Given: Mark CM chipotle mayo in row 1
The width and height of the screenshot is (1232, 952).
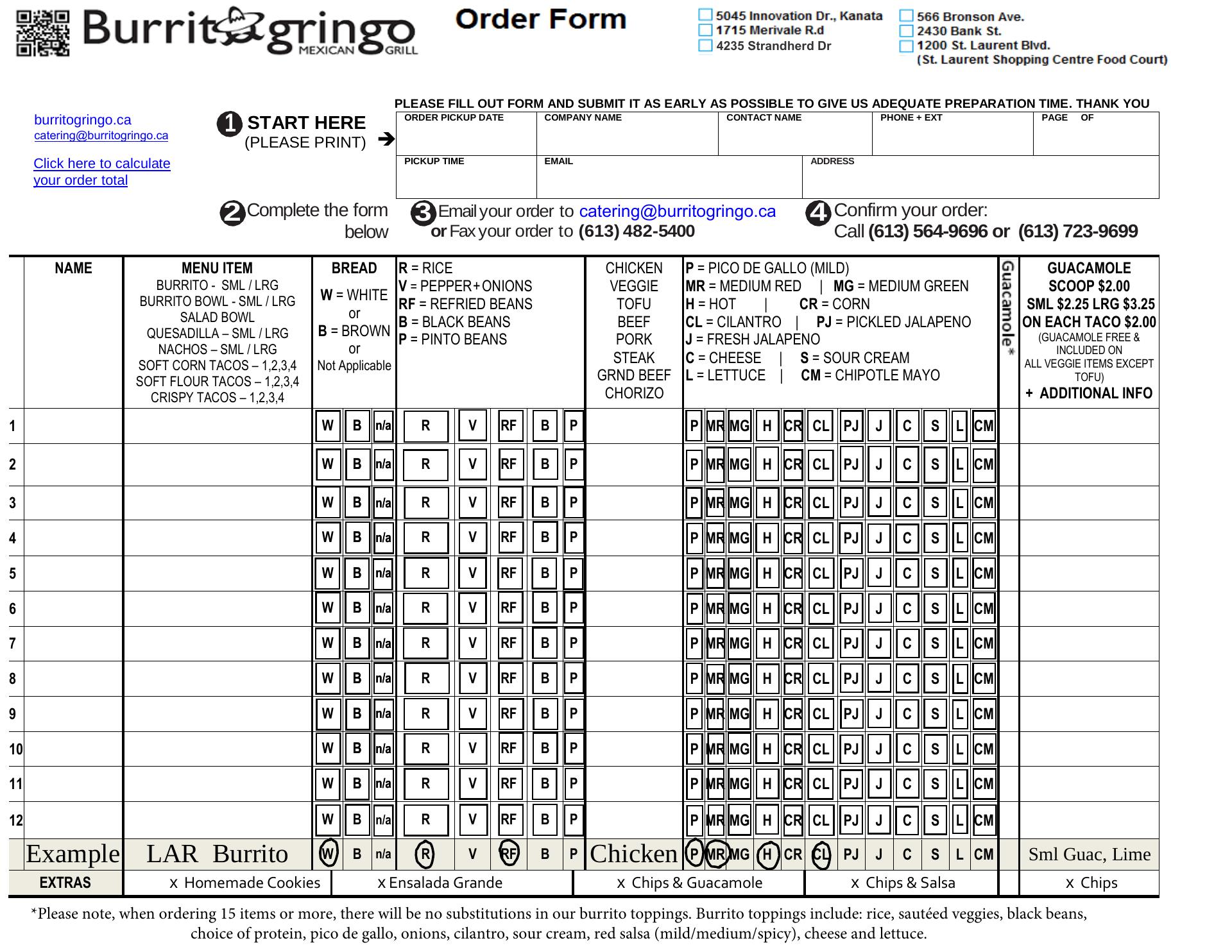Looking at the screenshot, I should coord(983,426).
